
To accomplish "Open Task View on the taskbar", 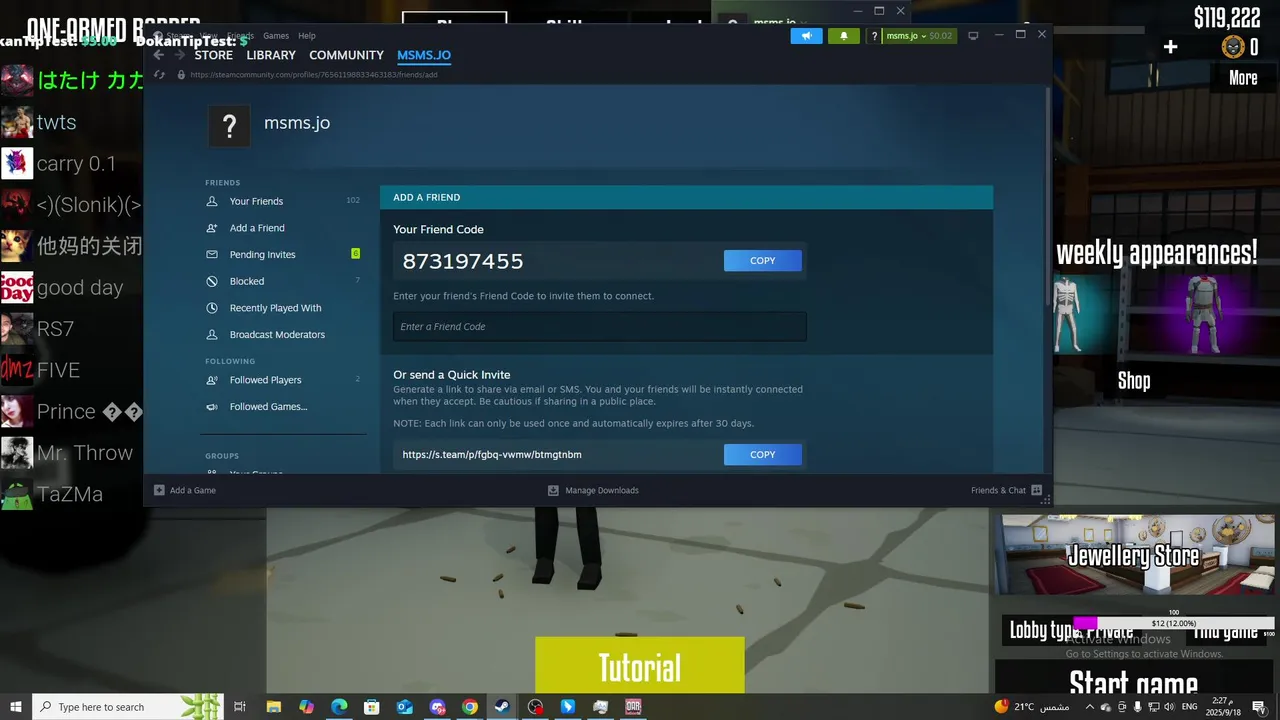I will point(240,707).
